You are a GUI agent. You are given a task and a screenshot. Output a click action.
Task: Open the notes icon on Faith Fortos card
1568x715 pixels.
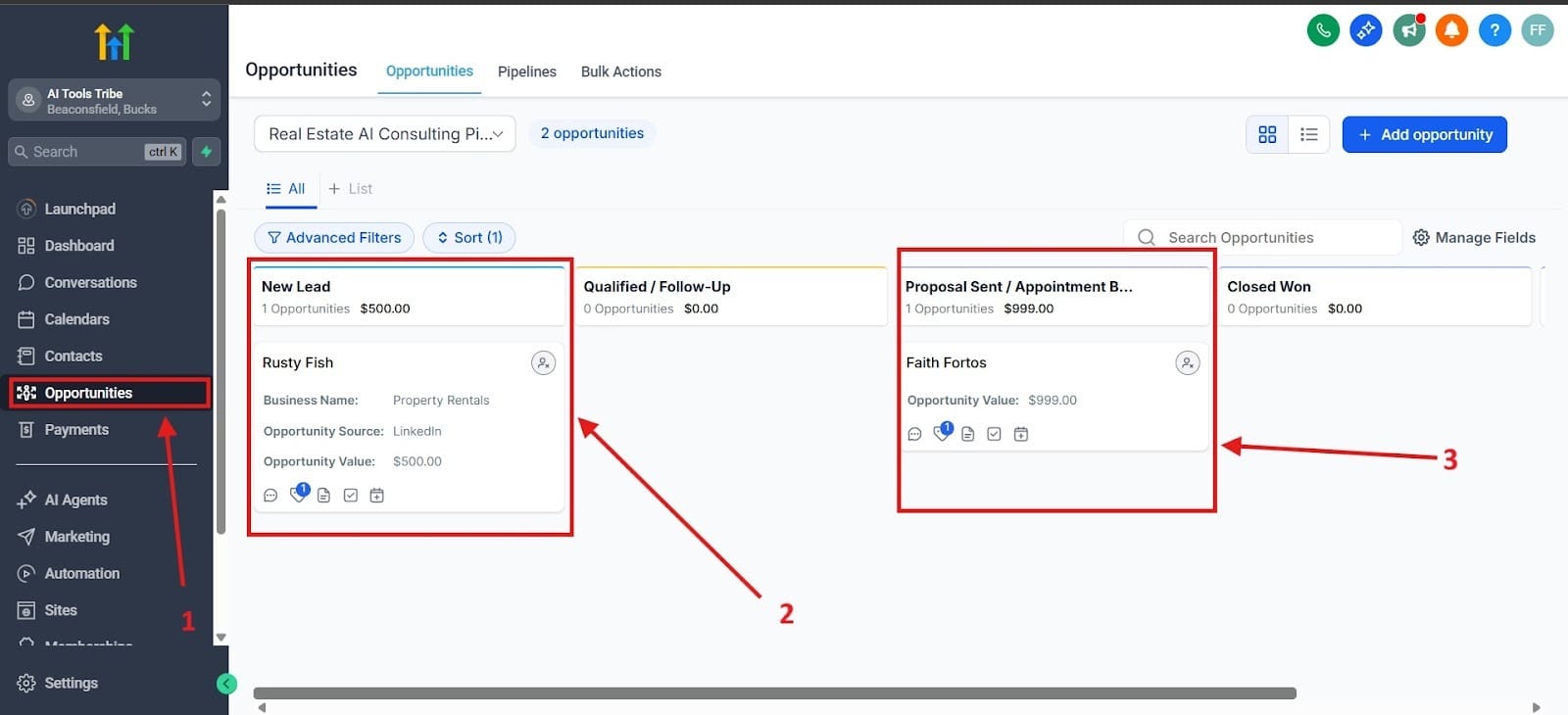[x=968, y=434]
